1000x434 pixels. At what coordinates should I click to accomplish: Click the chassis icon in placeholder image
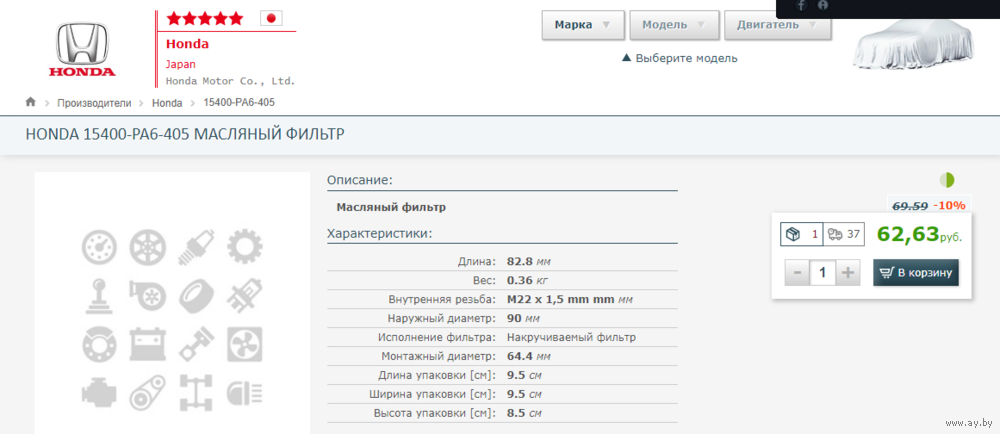pos(196,393)
